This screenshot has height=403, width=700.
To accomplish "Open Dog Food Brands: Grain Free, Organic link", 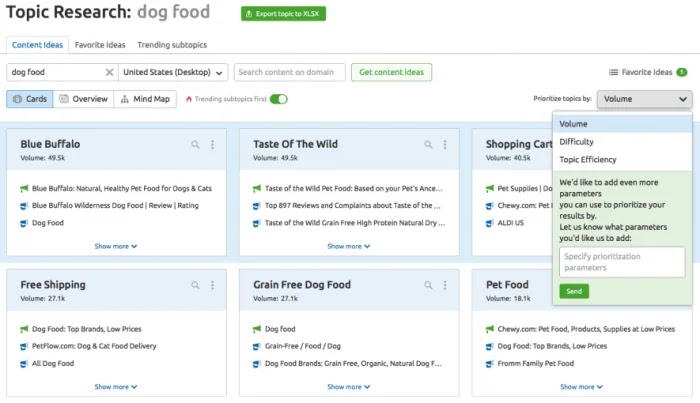I will [x=353, y=364].
